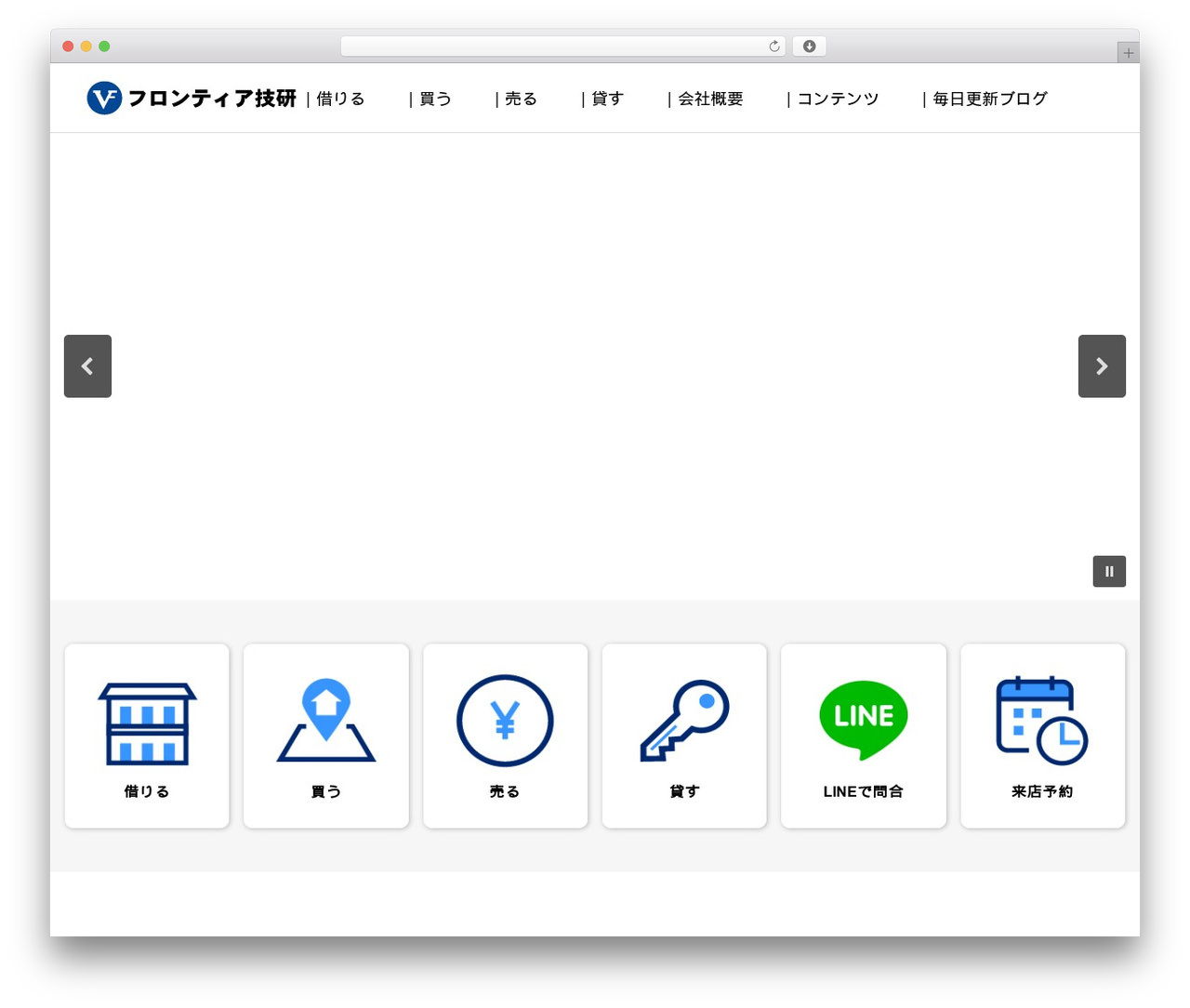Image resolution: width=1190 pixels, height=1008 pixels.
Task: Click the 売る card label
Action: click(505, 791)
